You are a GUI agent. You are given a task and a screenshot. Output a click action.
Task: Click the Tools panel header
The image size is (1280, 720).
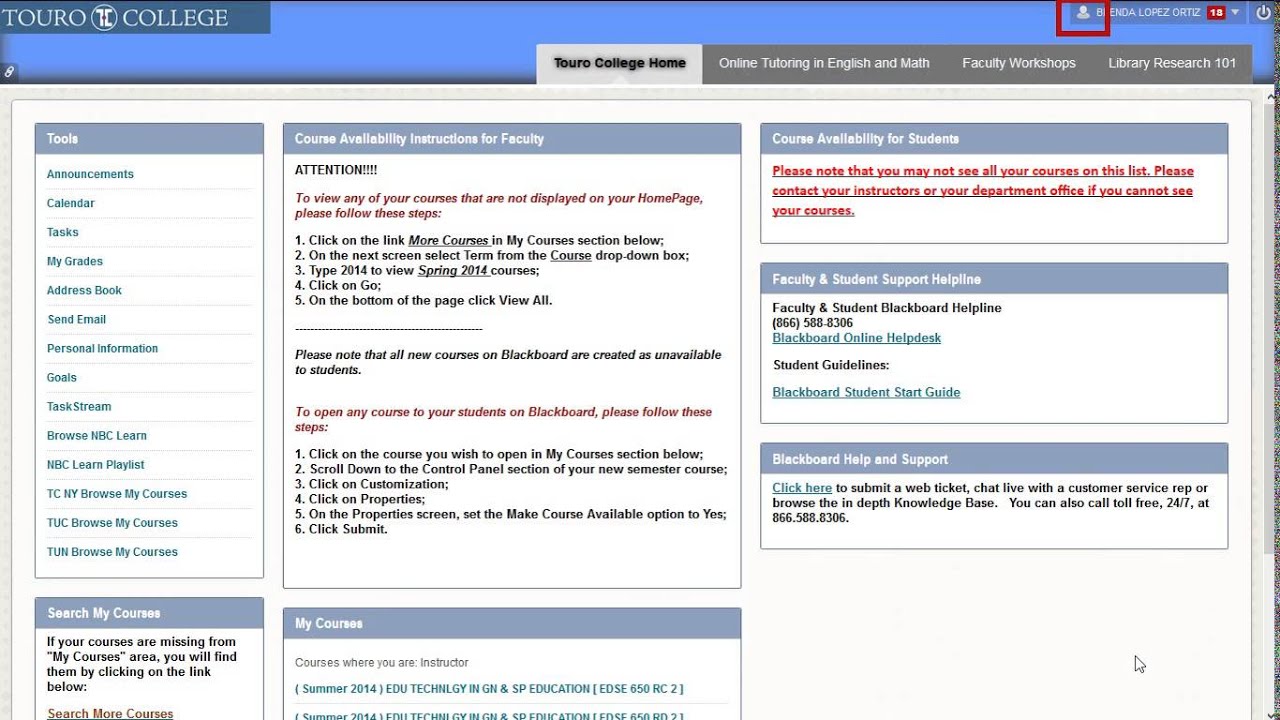click(149, 139)
